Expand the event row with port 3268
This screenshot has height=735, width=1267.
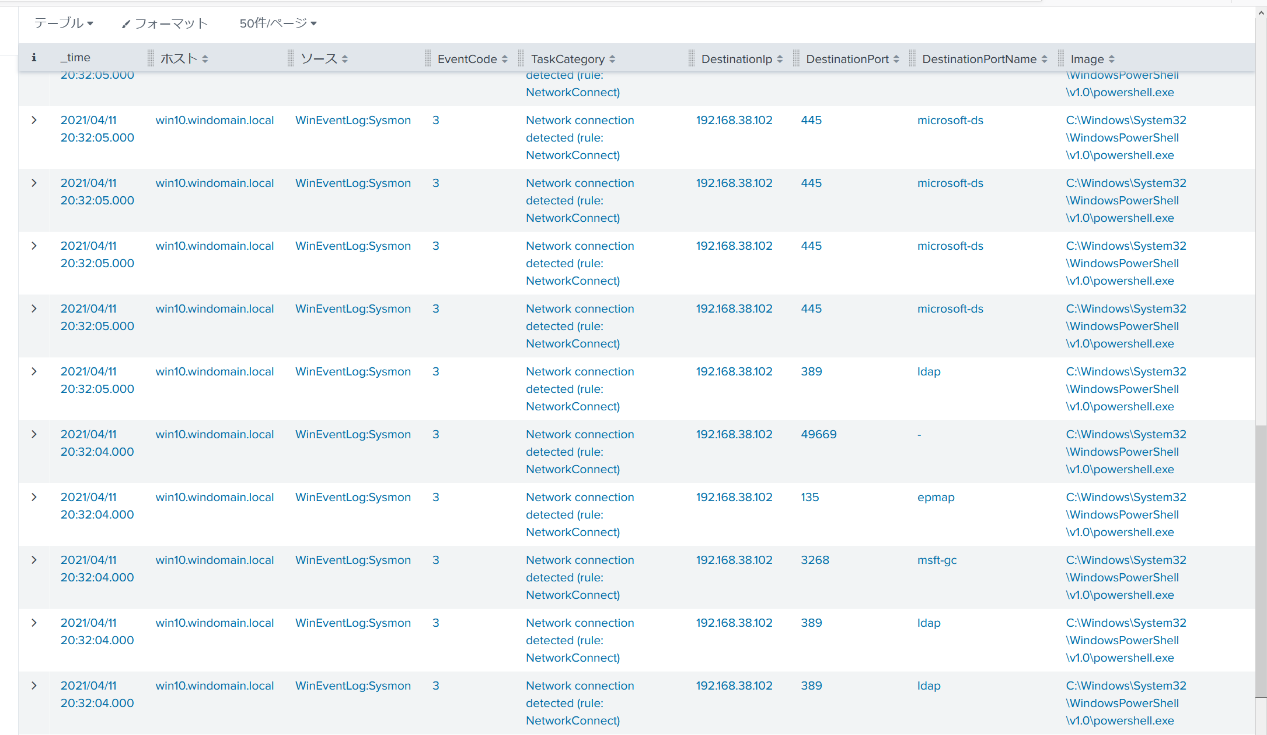[x=34, y=560]
